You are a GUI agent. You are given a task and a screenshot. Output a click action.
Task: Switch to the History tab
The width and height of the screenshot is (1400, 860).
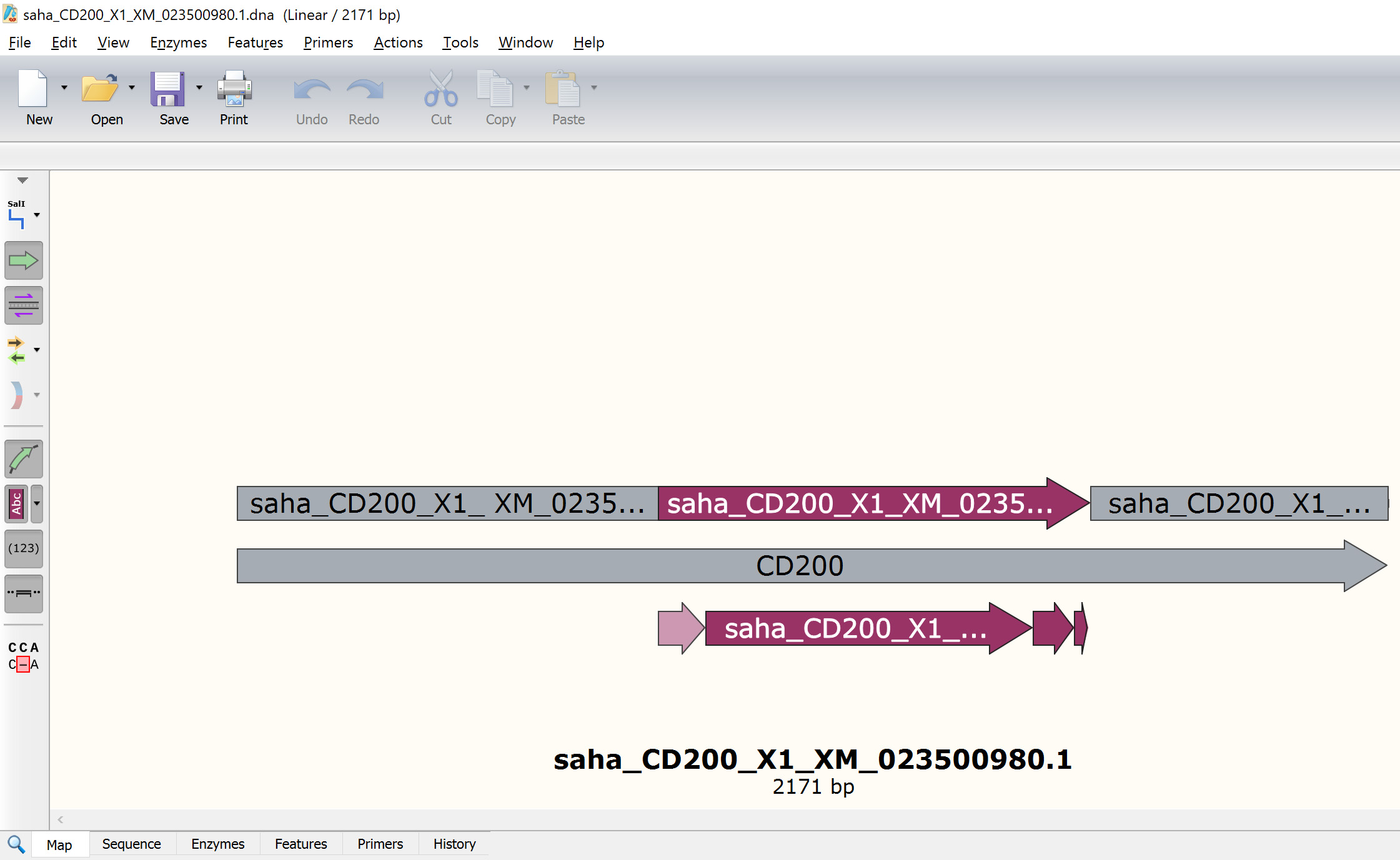[454, 844]
